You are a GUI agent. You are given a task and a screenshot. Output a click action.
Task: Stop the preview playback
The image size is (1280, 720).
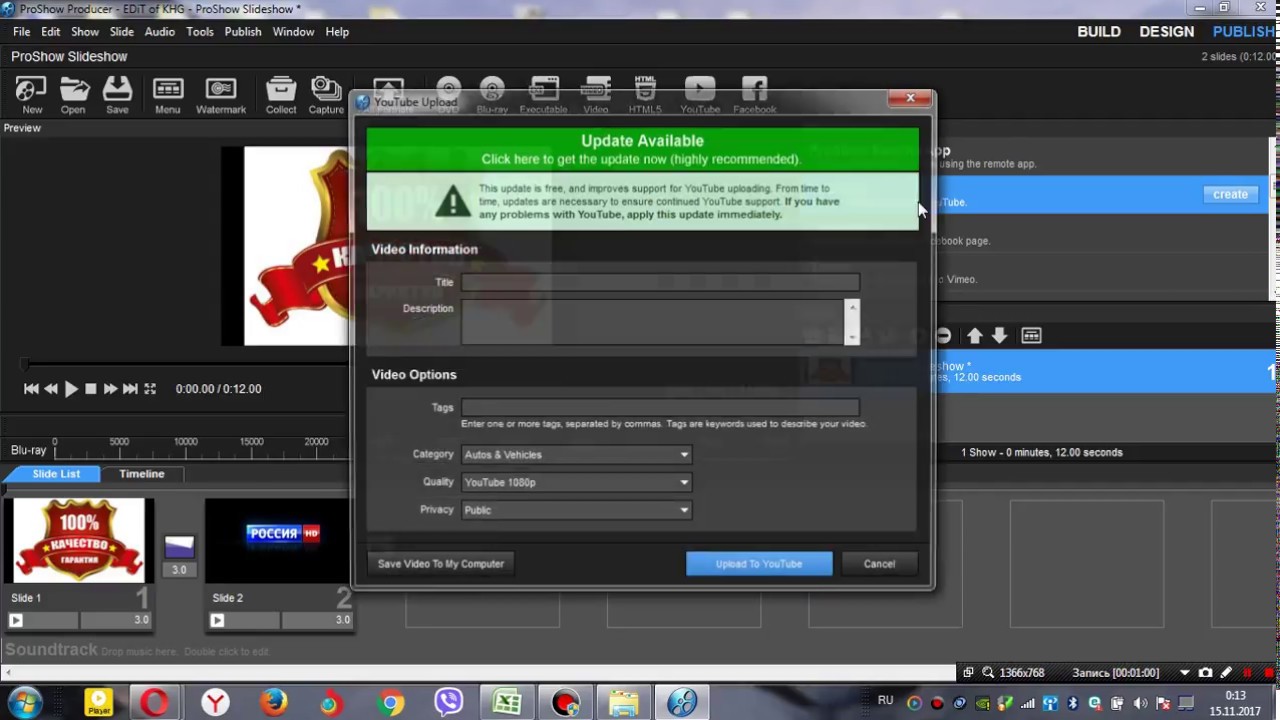[91, 389]
